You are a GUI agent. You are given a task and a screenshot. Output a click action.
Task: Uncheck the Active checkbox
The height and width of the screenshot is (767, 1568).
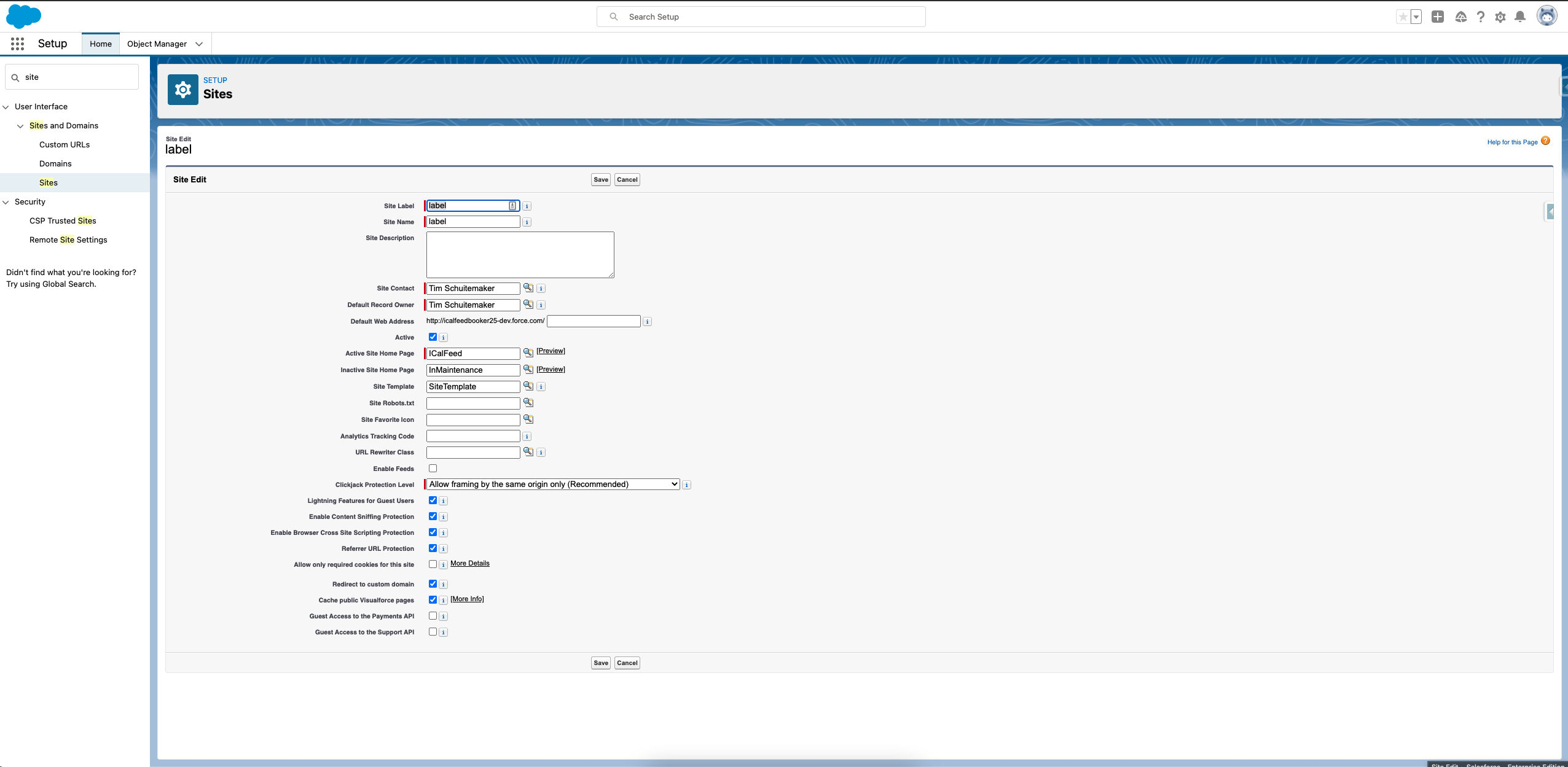pos(433,337)
